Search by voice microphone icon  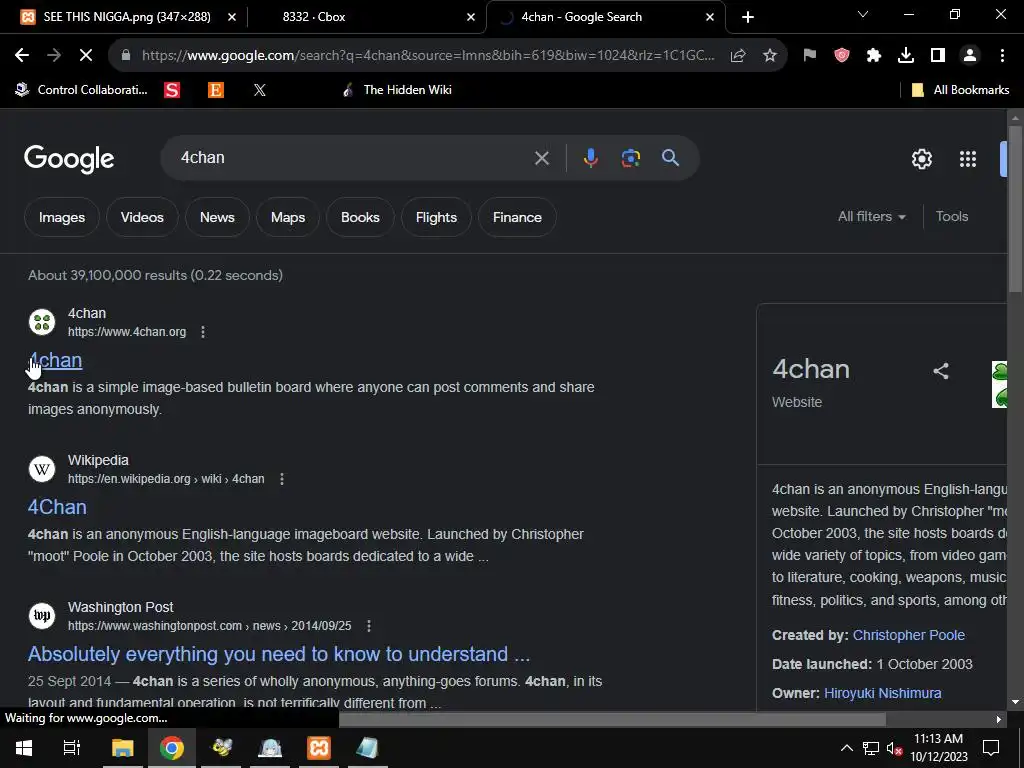click(x=590, y=158)
